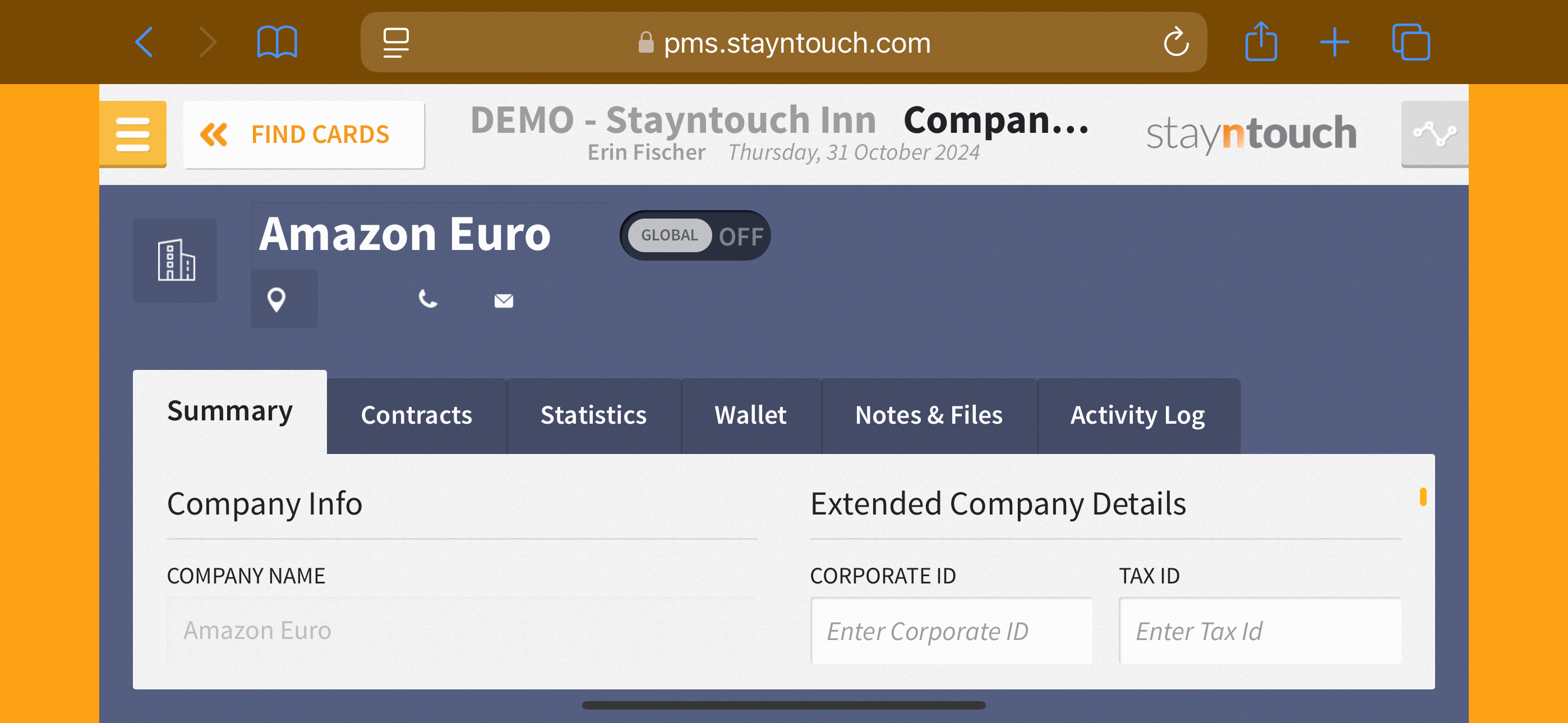
Task: Click the Corporate ID input field
Action: tap(951, 631)
